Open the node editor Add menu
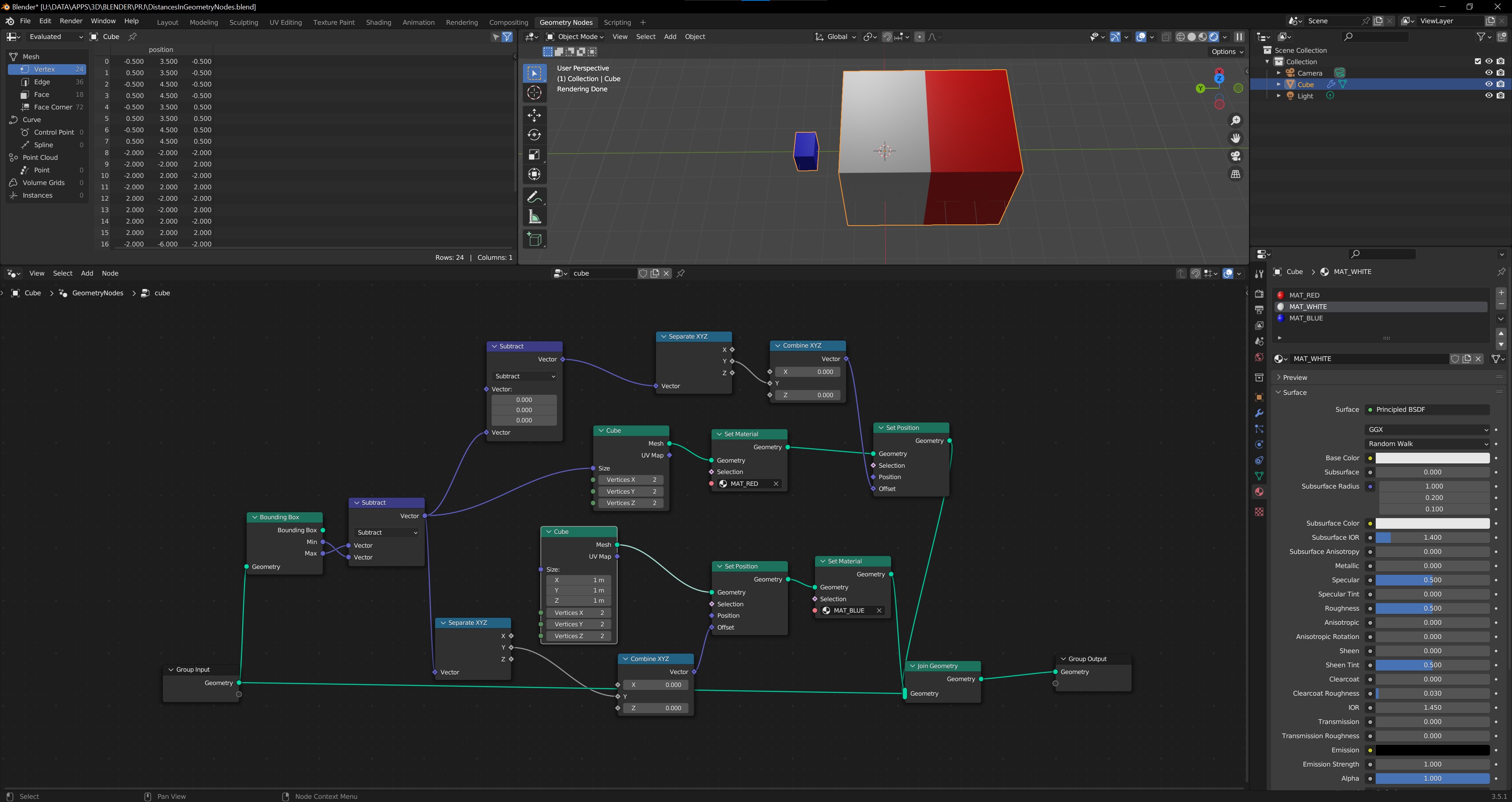This screenshot has width=1512, height=802. click(x=87, y=273)
